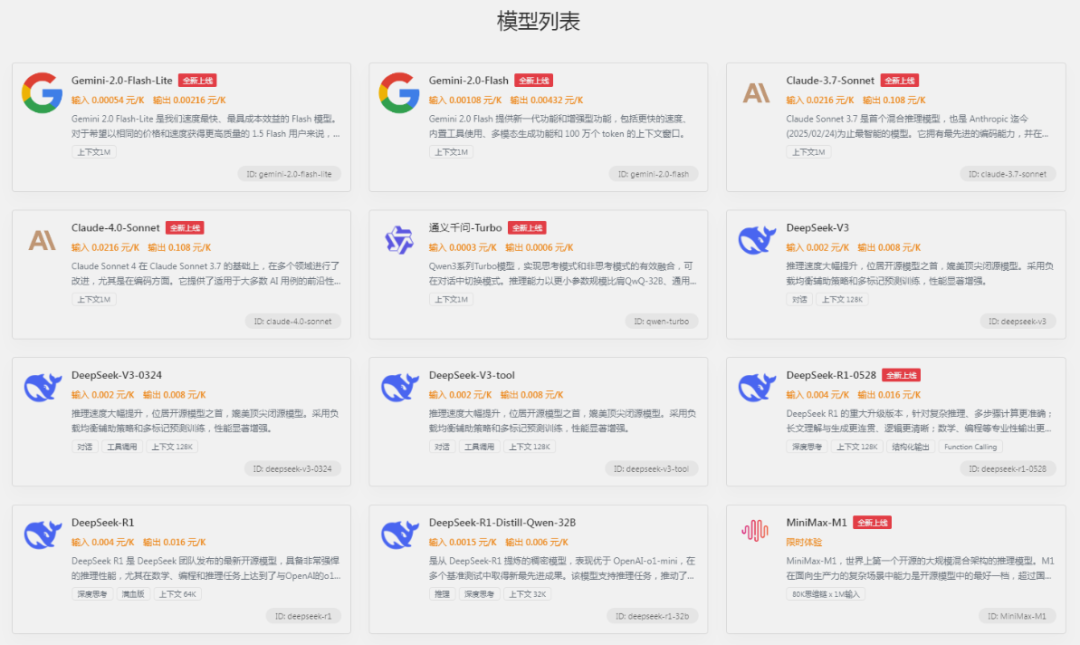Click the 全新上线 badge on MiniMax-M1

click(872, 523)
